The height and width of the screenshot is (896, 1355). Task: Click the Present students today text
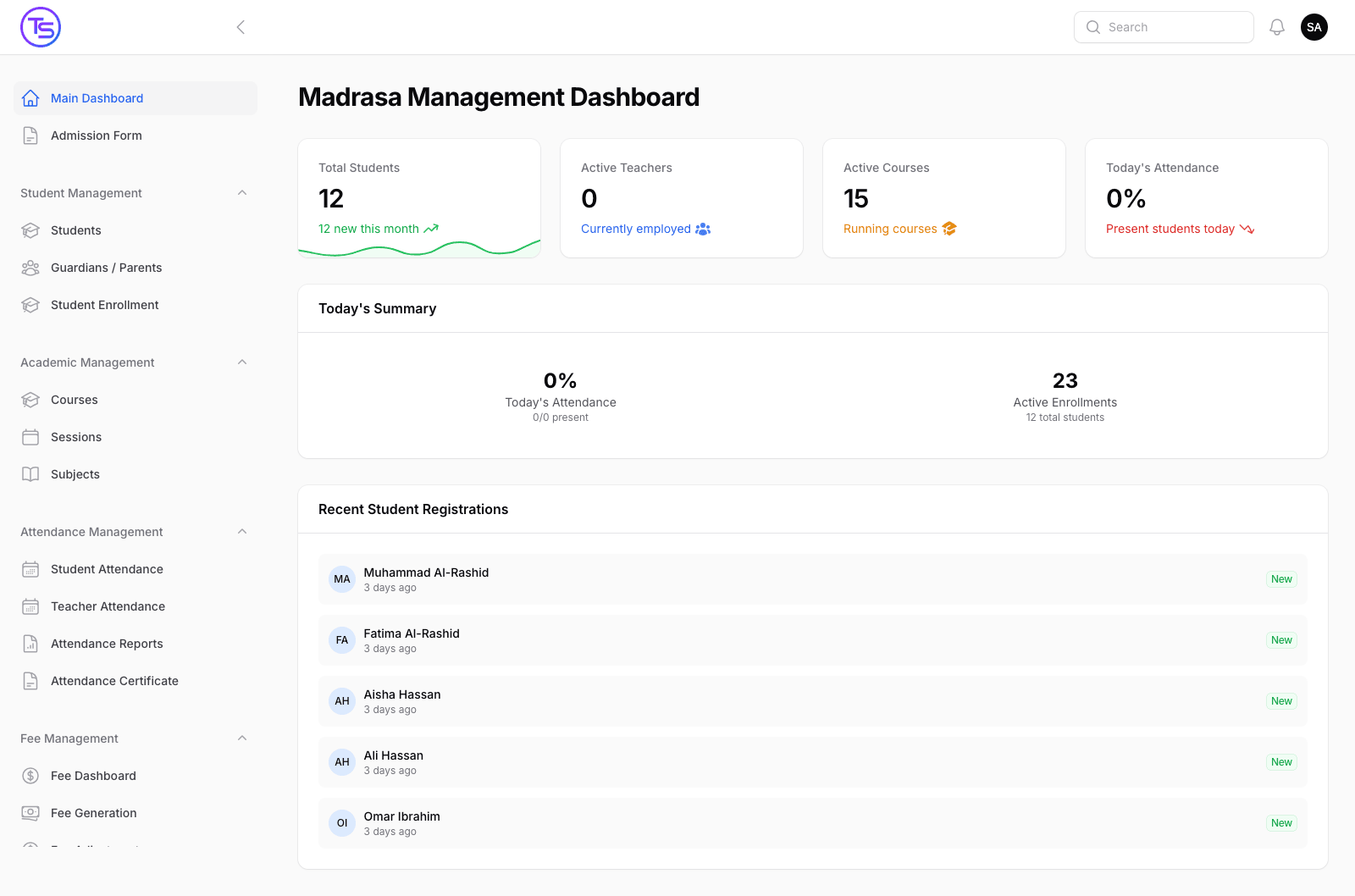tap(1170, 229)
